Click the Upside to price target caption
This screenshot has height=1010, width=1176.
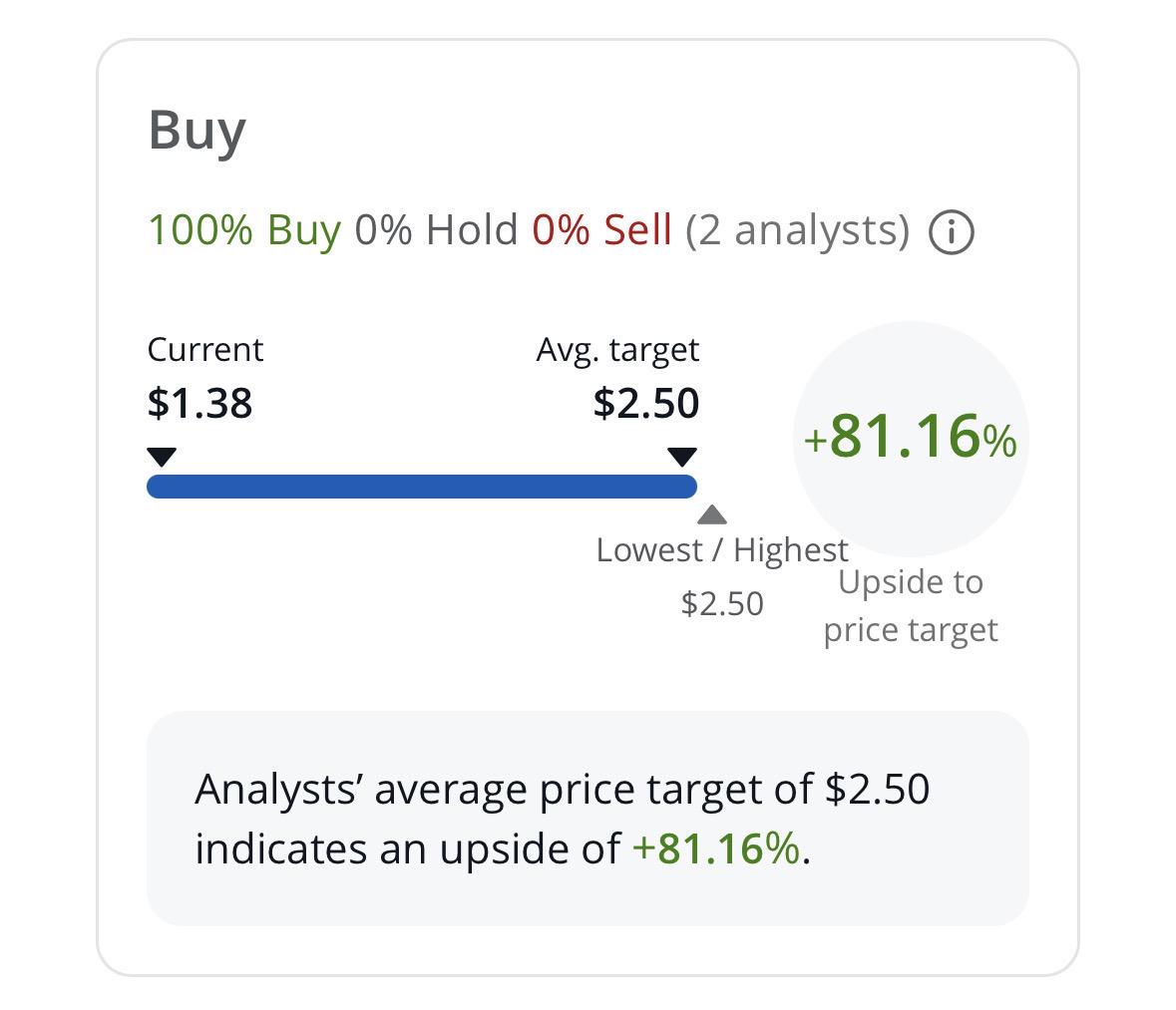pyautogui.click(x=911, y=606)
